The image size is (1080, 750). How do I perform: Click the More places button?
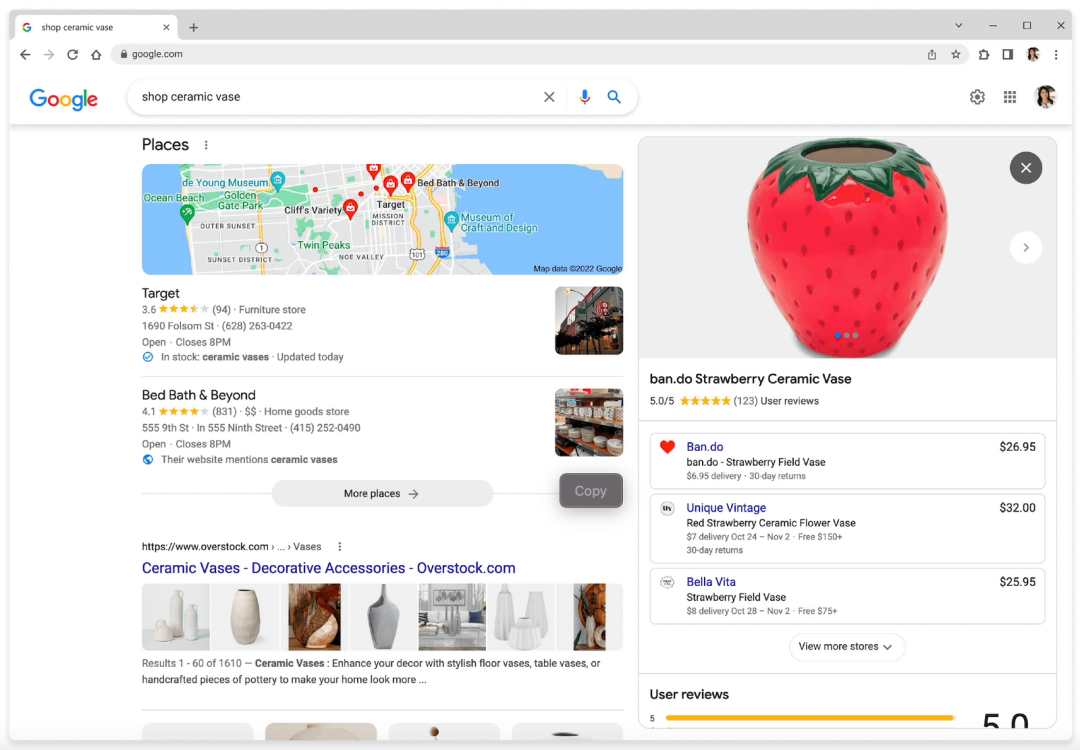pos(382,494)
